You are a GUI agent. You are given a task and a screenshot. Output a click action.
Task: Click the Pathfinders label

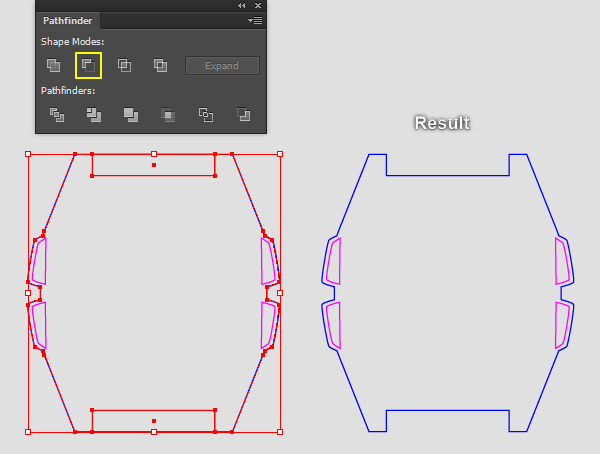click(x=68, y=91)
